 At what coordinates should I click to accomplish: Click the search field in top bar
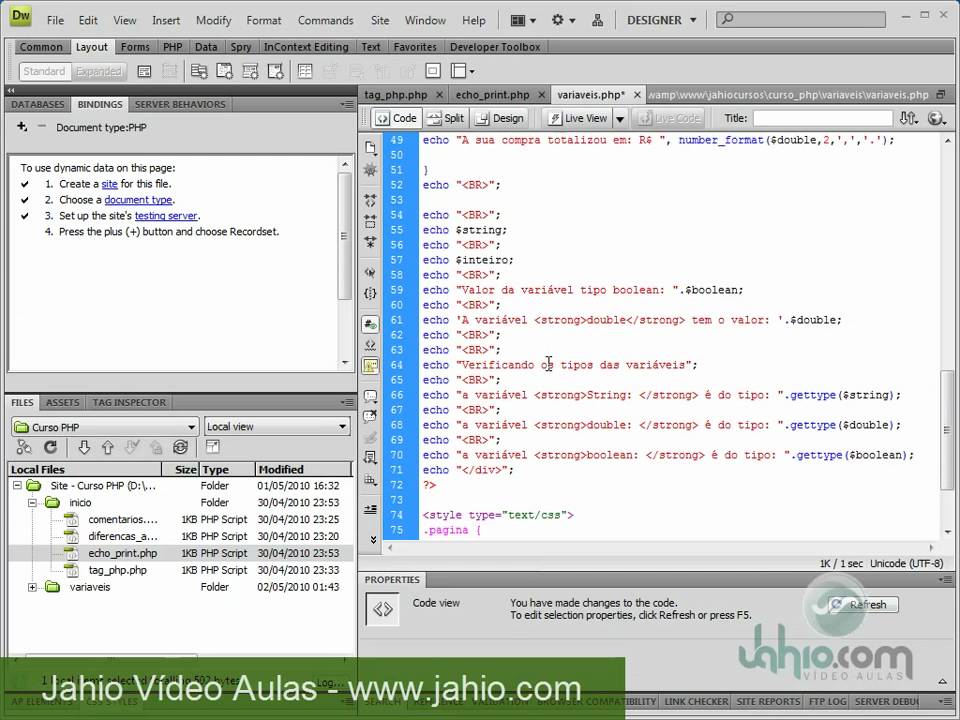pyautogui.click(x=801, y=20)
